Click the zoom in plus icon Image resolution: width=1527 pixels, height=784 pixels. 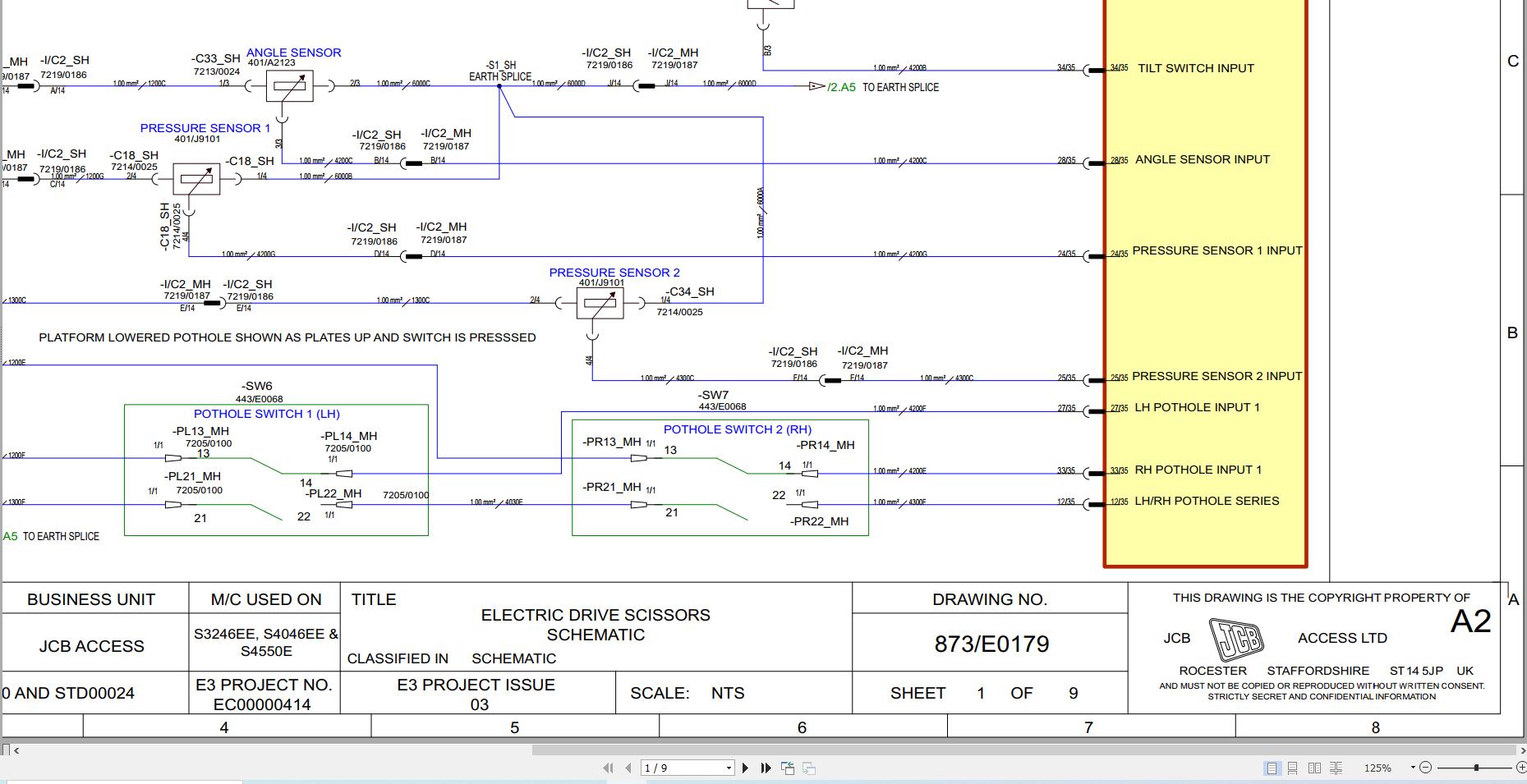(x=1521, y=768)
